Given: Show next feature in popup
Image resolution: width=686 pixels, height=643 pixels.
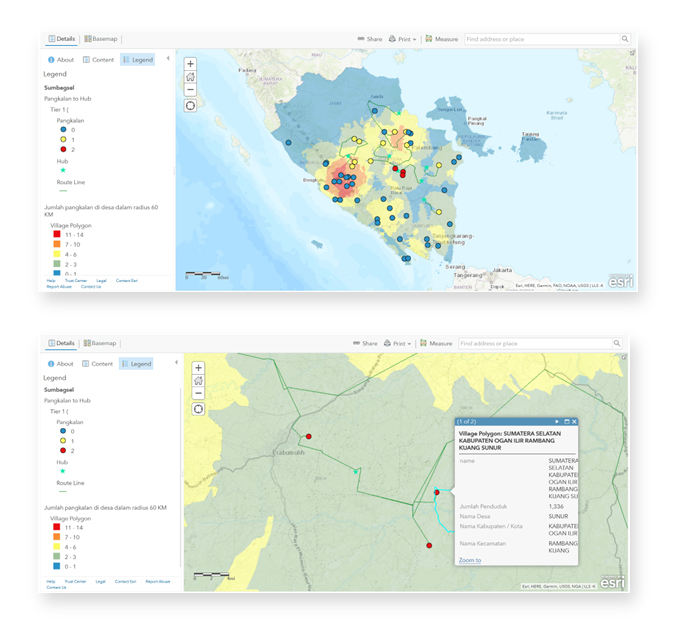Looking at the screenshot, I should (x=557, y=422).
